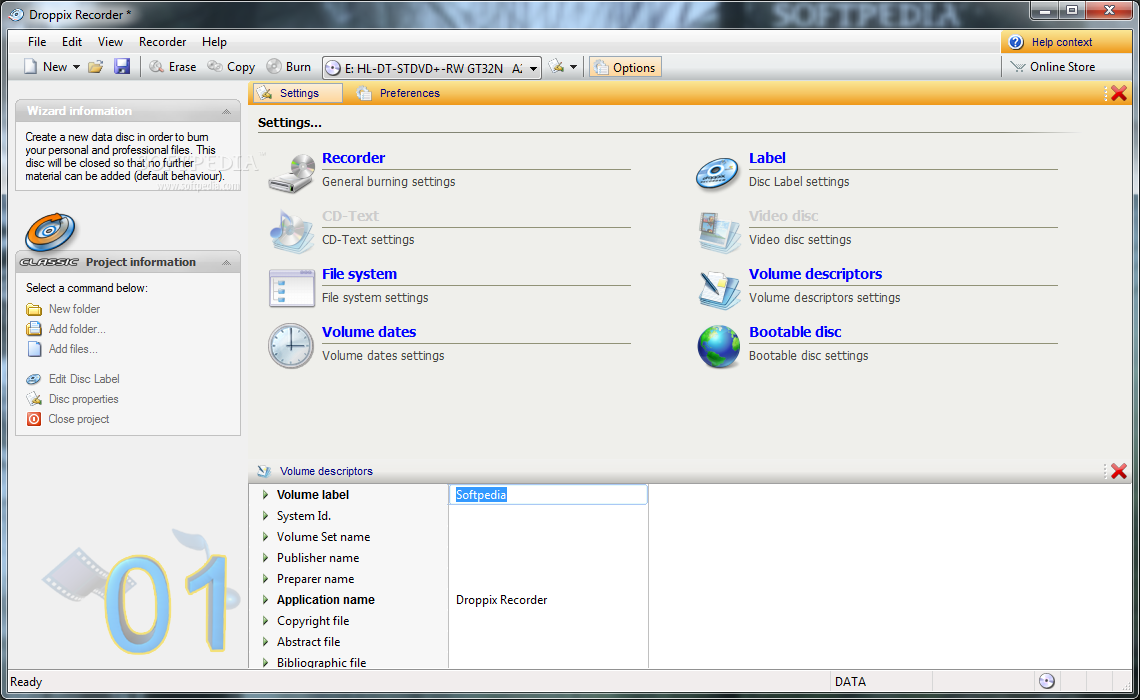Click the Classic project disc logo icon

point(50,233)
